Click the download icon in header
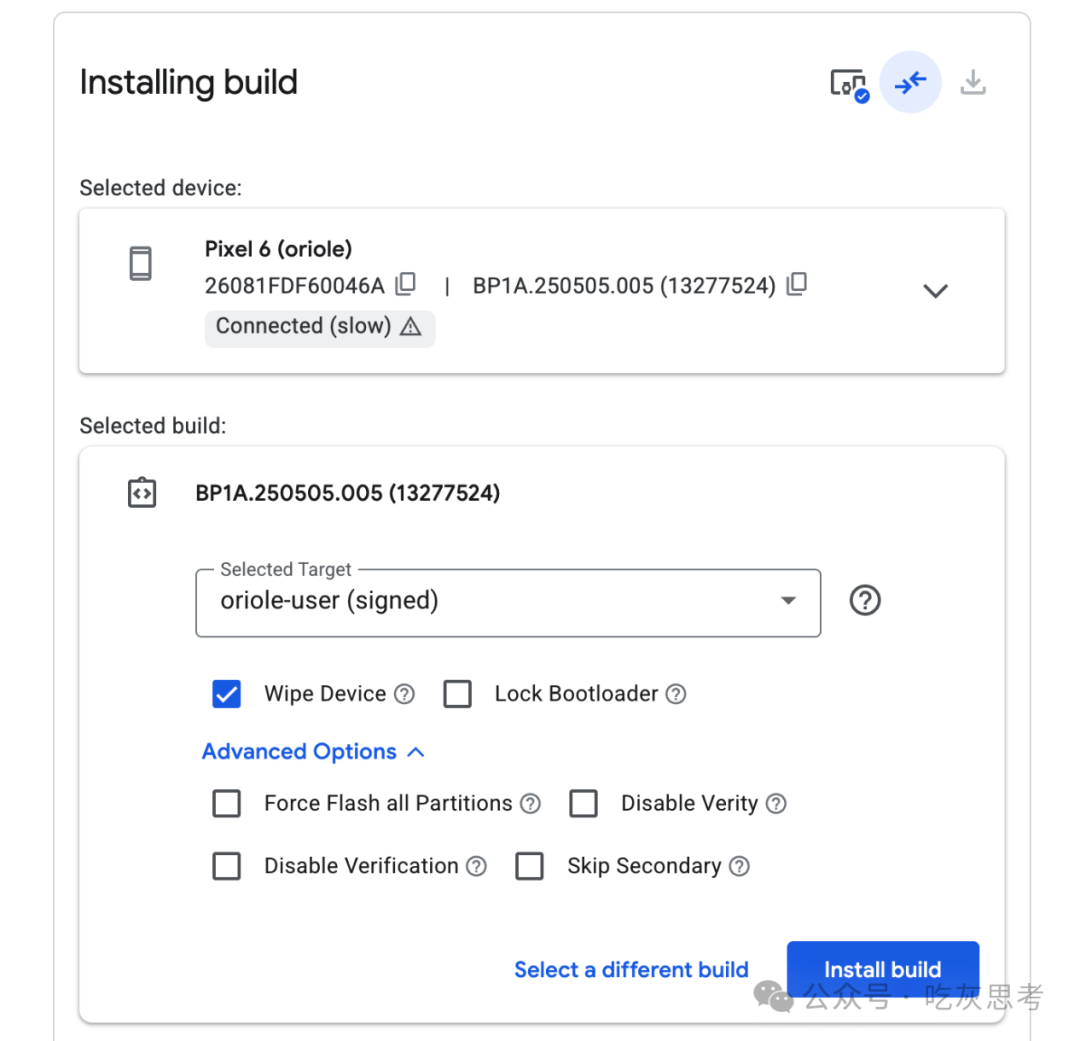1080x1041 pixels. pyautogui.click(x=973, y=82)
